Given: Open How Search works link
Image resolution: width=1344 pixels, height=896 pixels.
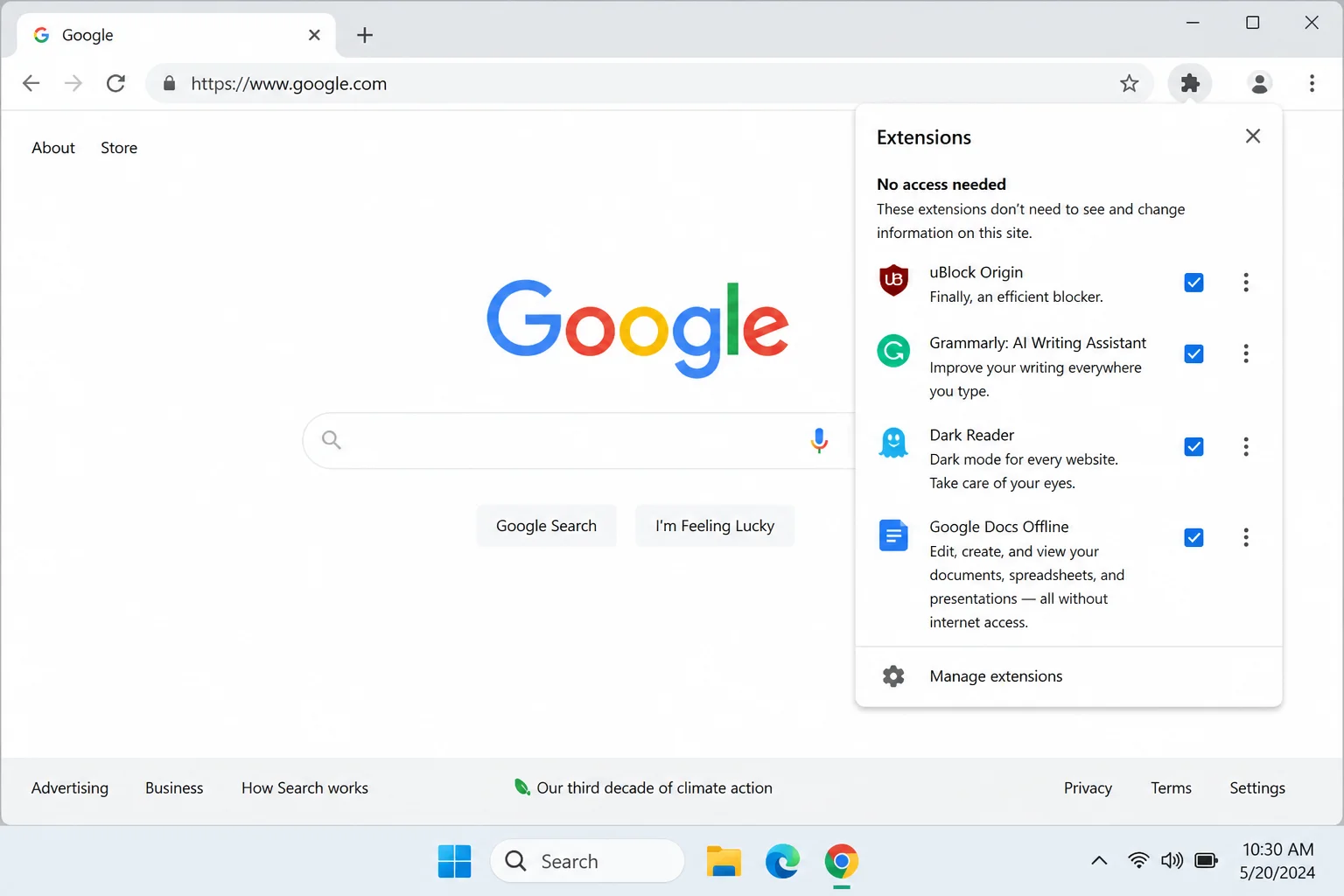Looking at the screenshot, I should [304, 787].
